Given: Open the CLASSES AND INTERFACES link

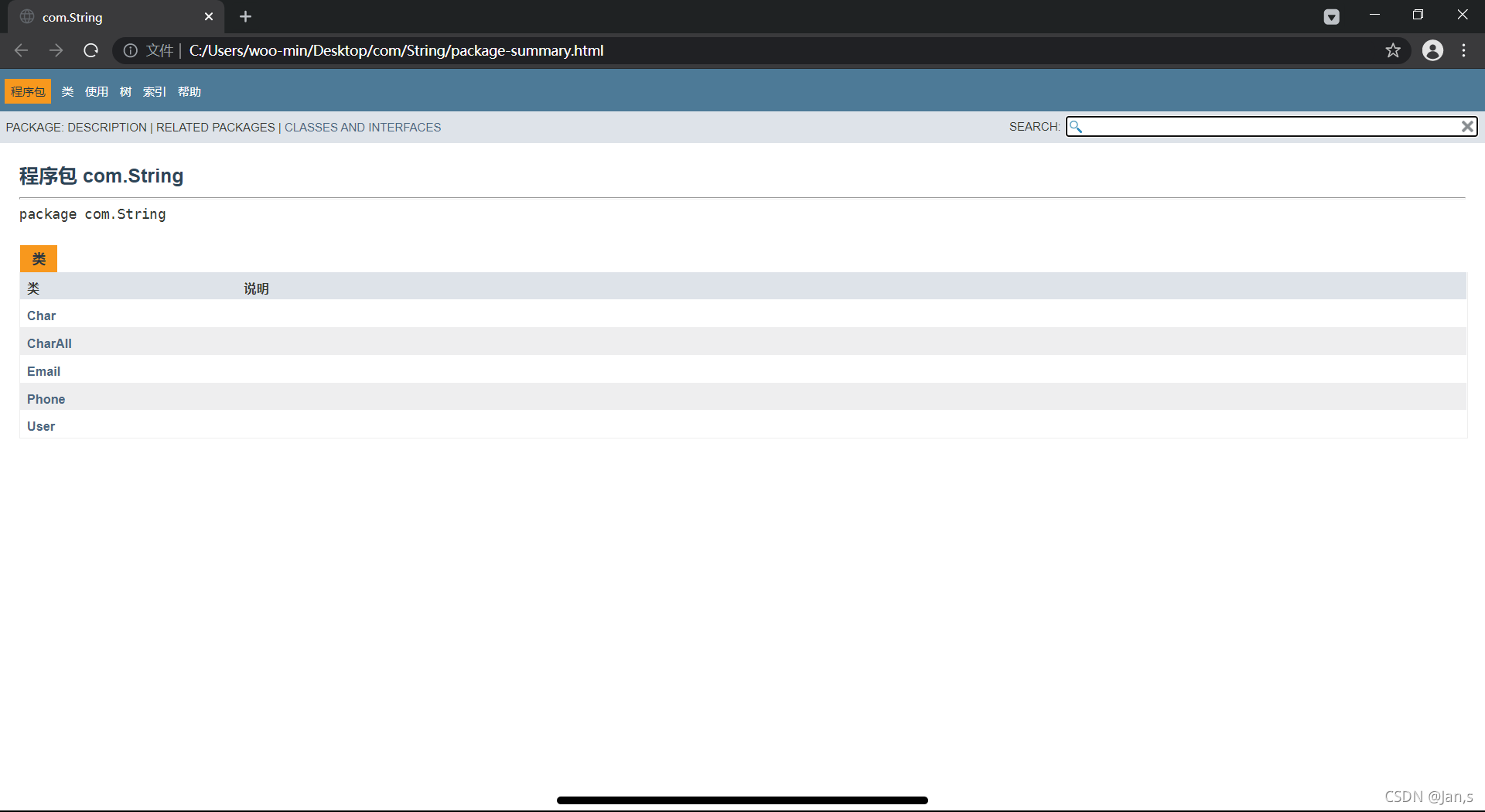Looking at the screenshot, I should [x=363, y=127].
